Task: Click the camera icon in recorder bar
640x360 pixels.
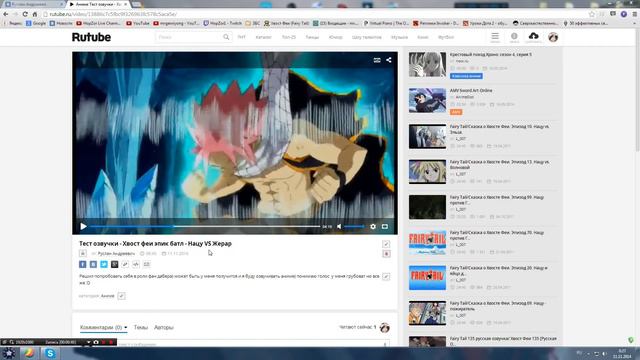Action: point(96,342)
